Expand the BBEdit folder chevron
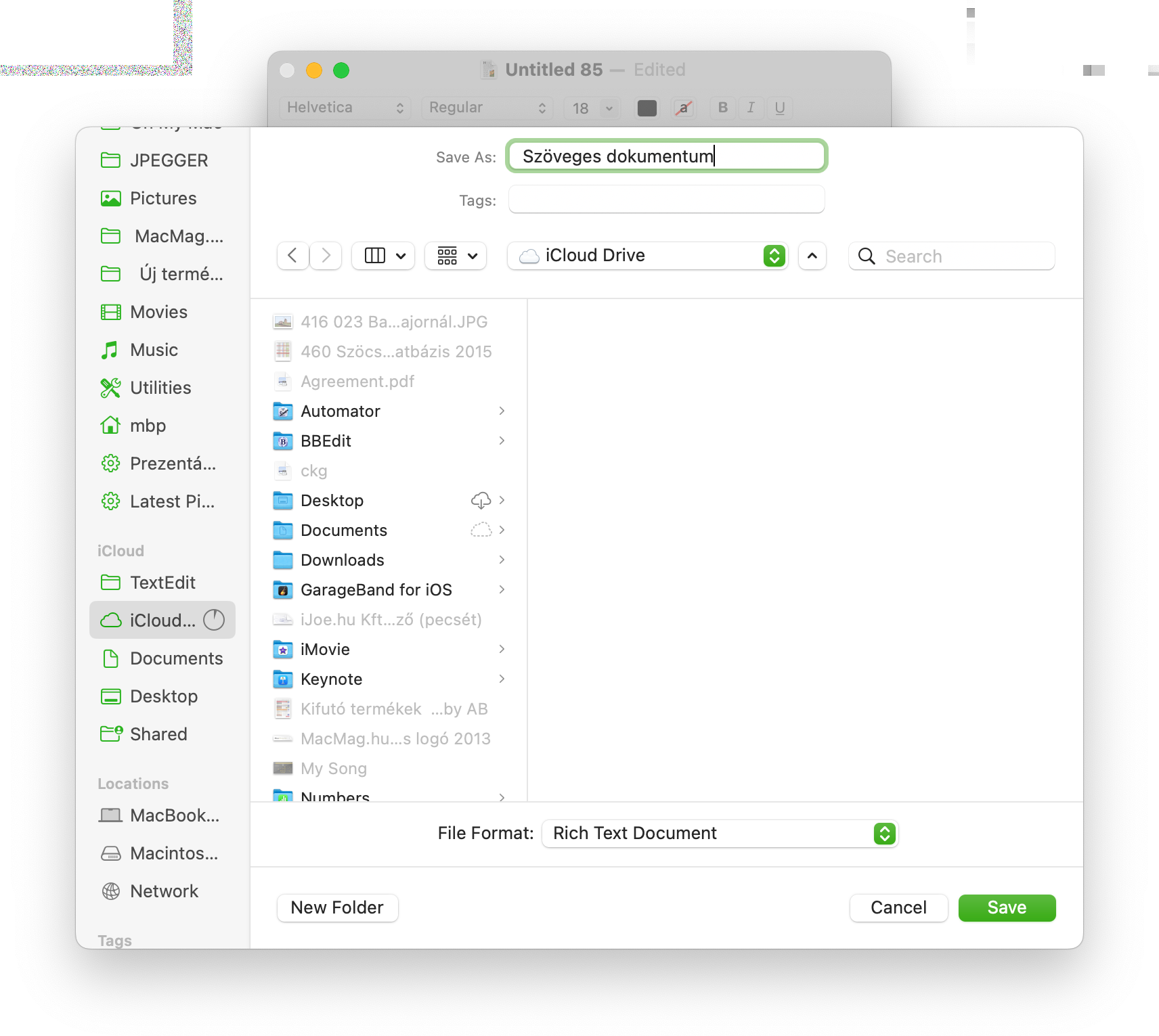The height and width of the screenshot is (1036, 1159). pos(502,441)
